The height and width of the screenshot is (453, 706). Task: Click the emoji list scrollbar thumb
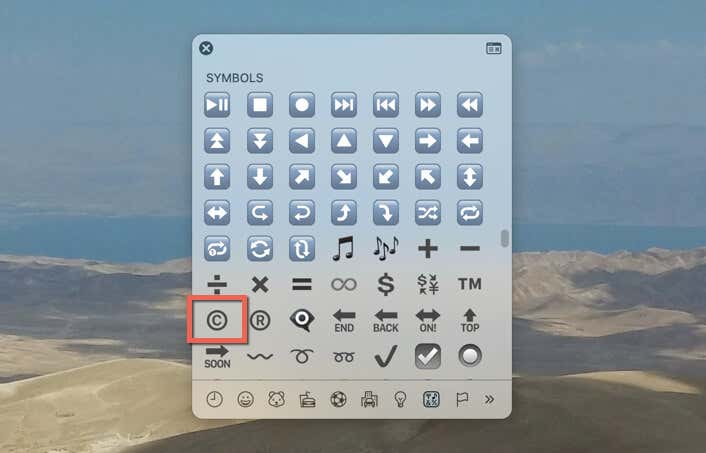(x=505, y=239)
